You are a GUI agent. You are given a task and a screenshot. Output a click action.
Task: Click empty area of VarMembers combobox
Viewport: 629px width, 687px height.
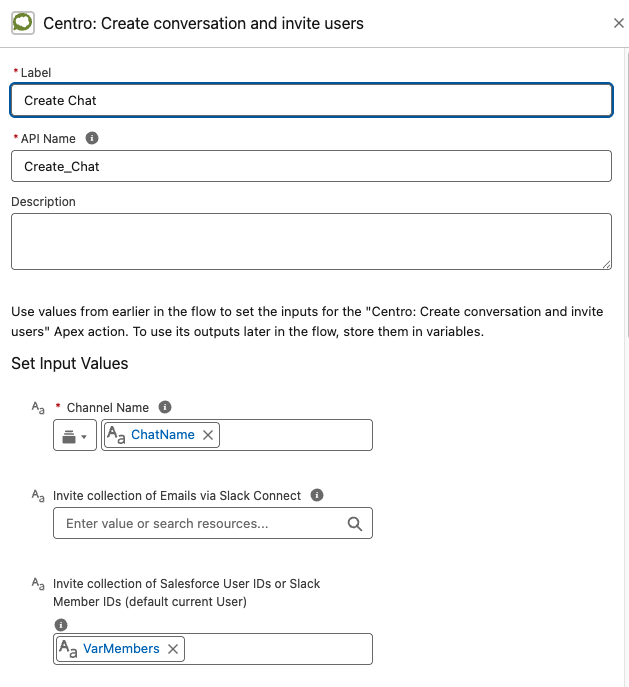tap(279, 649)
